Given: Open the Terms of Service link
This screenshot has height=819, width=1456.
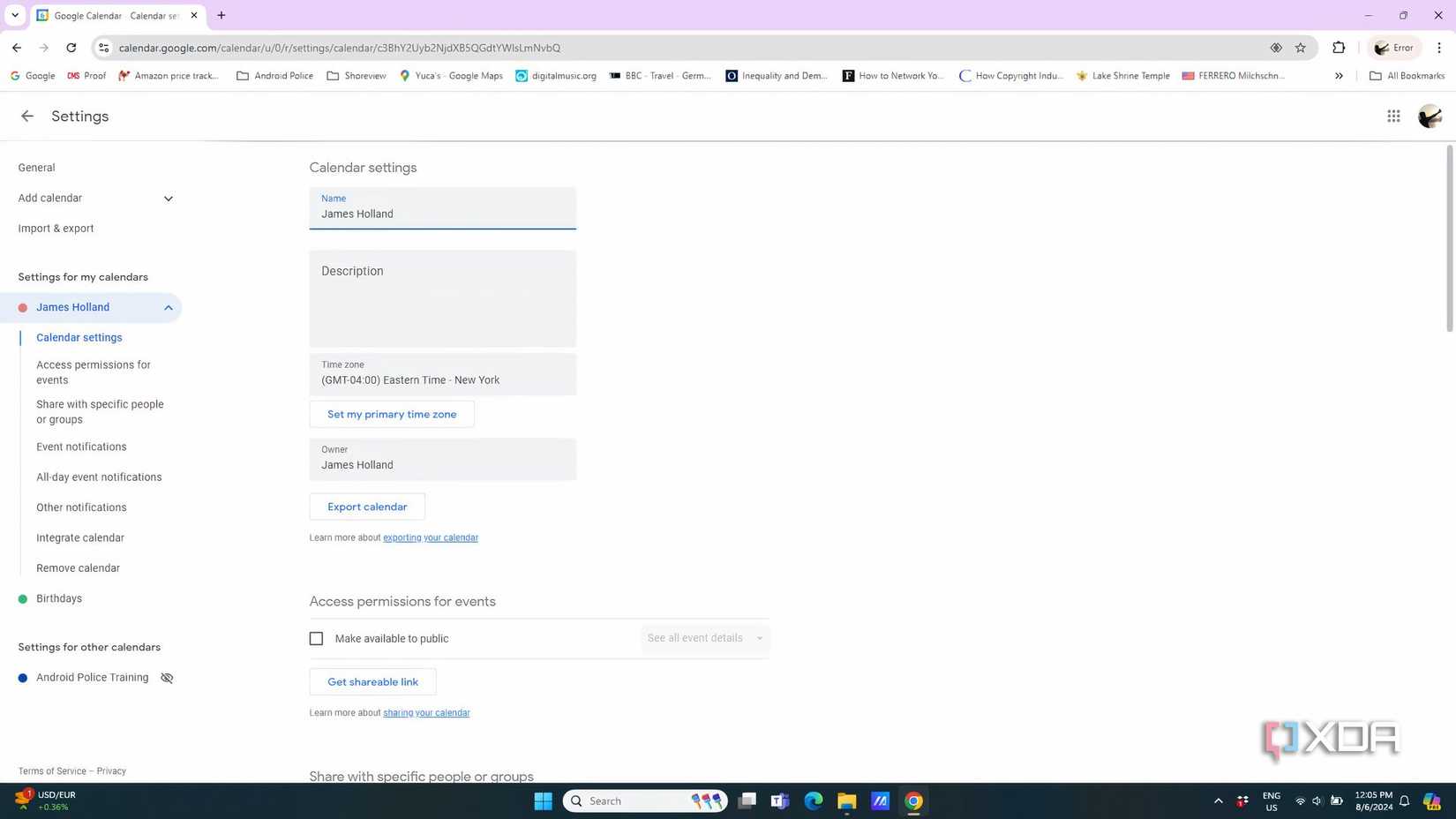Looking at the screenshot, I should [x=52, y=771].
